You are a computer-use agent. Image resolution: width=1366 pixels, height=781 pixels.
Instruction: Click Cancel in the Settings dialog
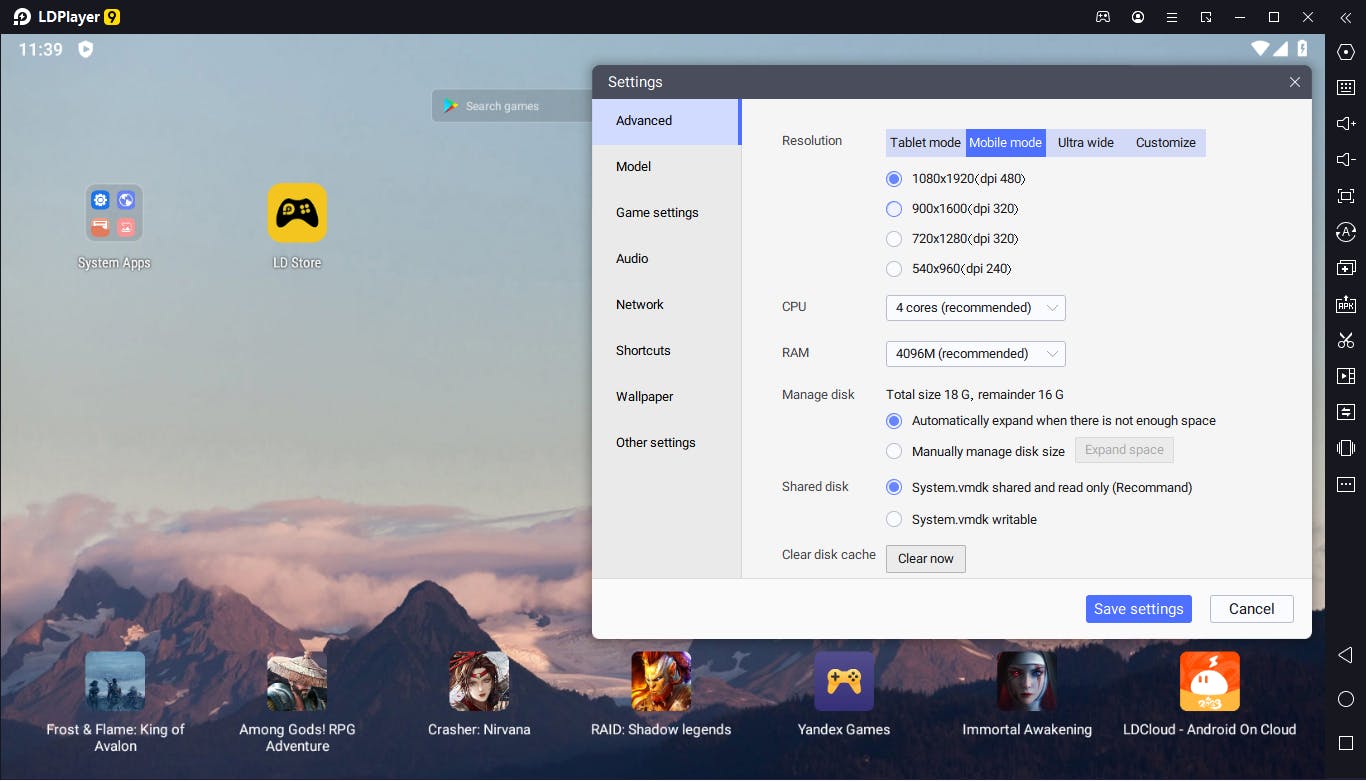point(1252,609)
